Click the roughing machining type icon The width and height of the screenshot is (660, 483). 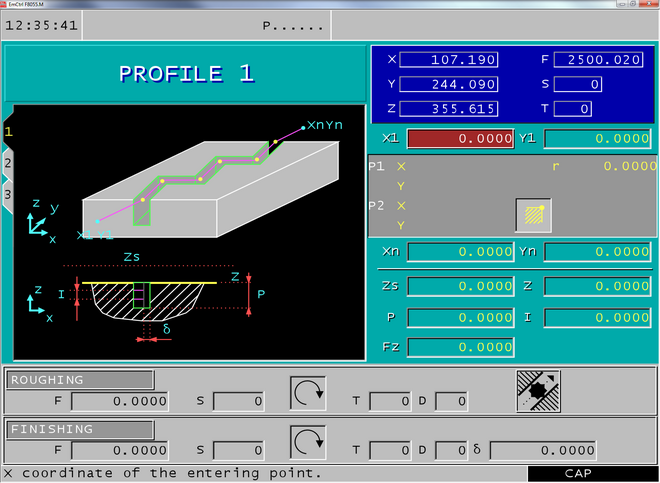point(538,390)
